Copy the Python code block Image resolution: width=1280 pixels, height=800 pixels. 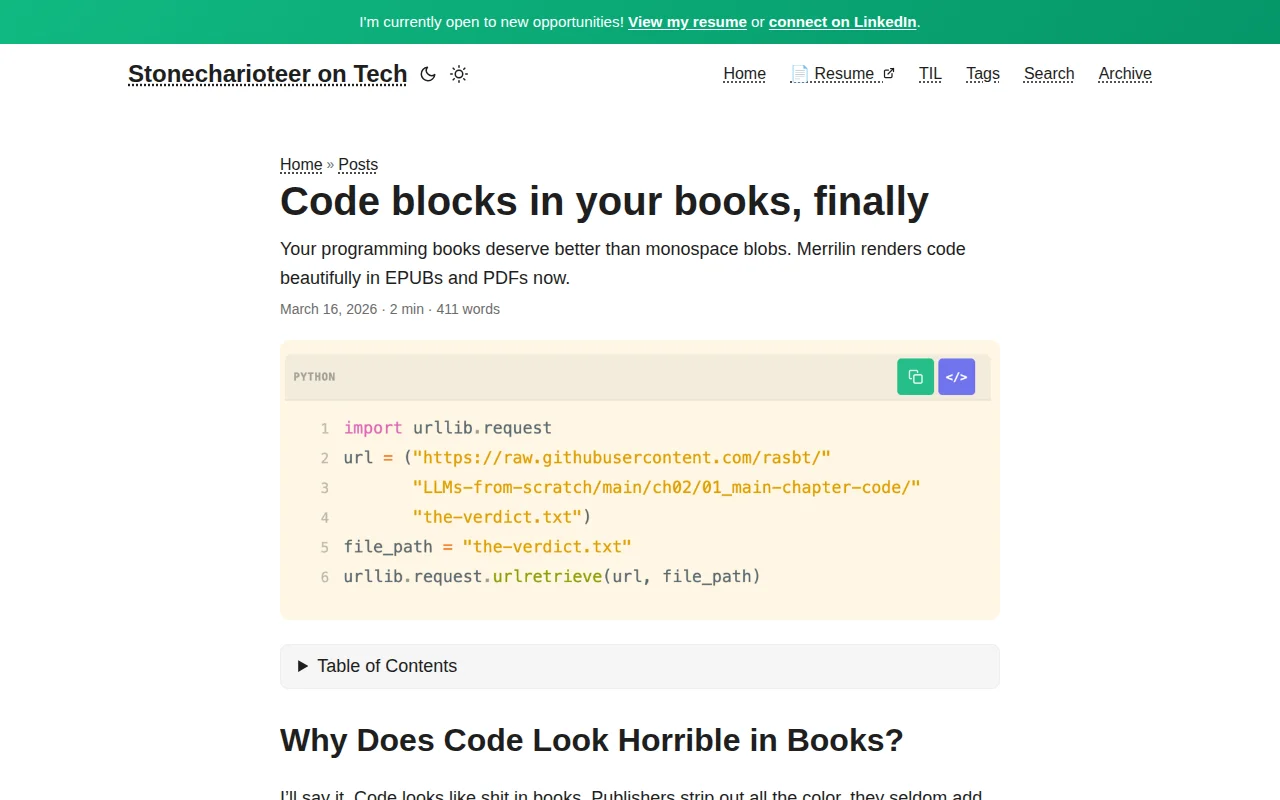(x=915, y=377)
